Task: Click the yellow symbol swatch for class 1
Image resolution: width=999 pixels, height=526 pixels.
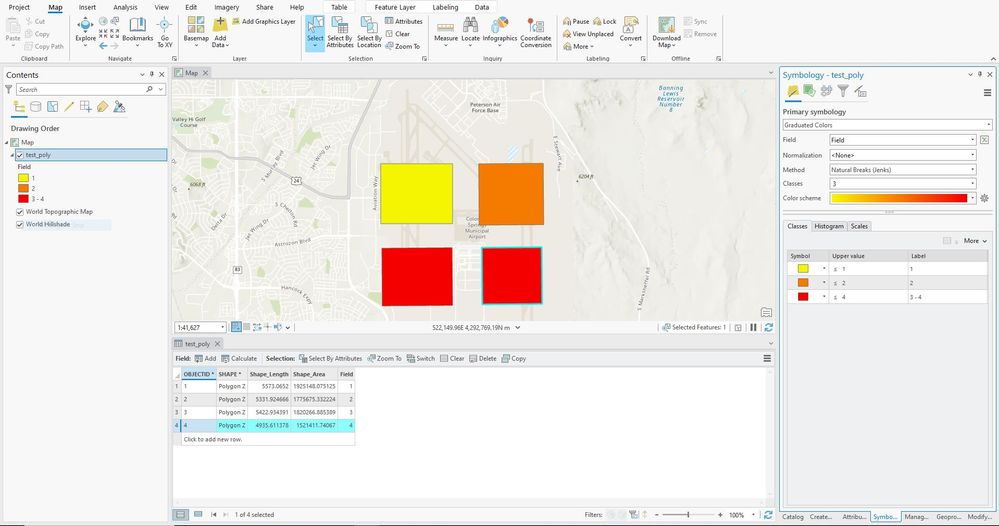Action: [803, 269]
